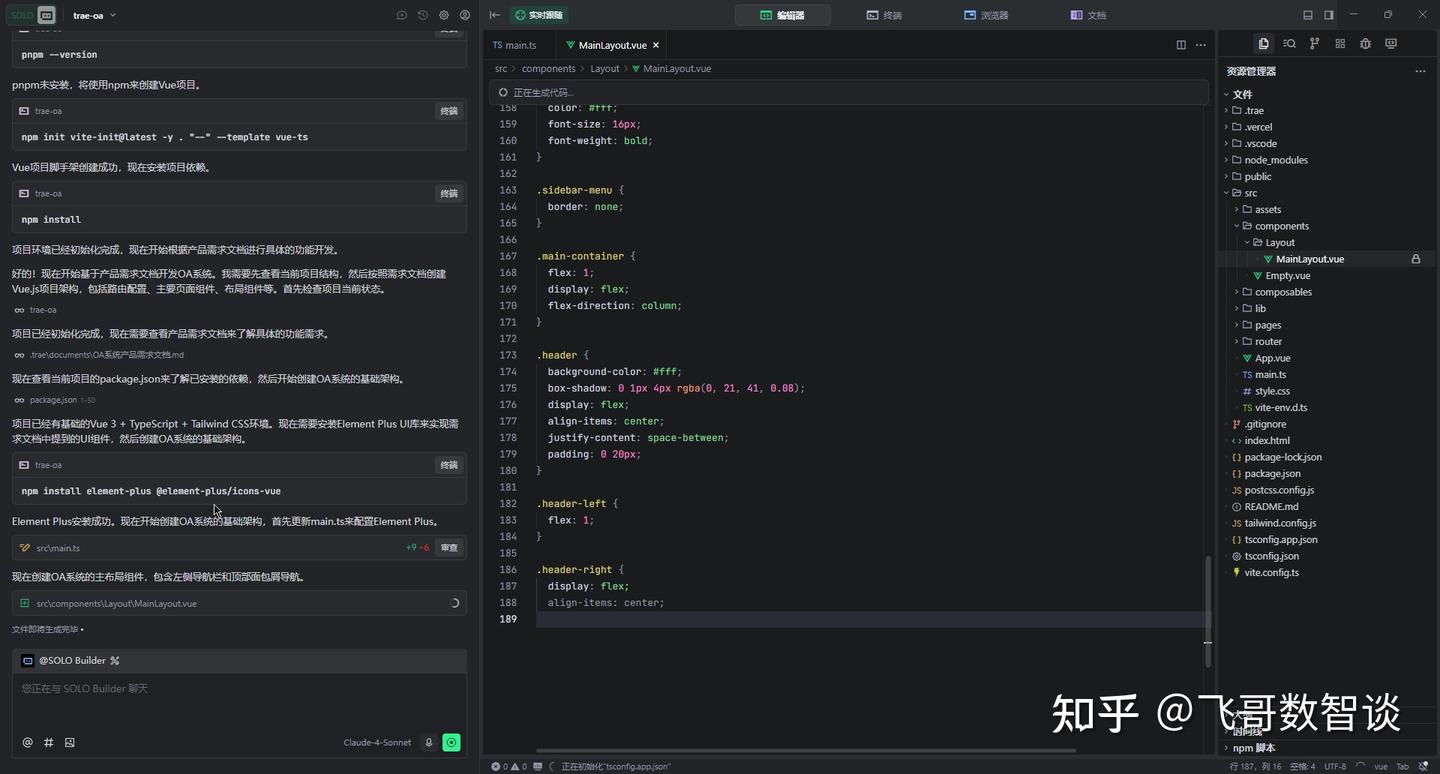Open the trae-oa project dropdown
Viewport: 1440px width, 774px height.
click(95, 15)
